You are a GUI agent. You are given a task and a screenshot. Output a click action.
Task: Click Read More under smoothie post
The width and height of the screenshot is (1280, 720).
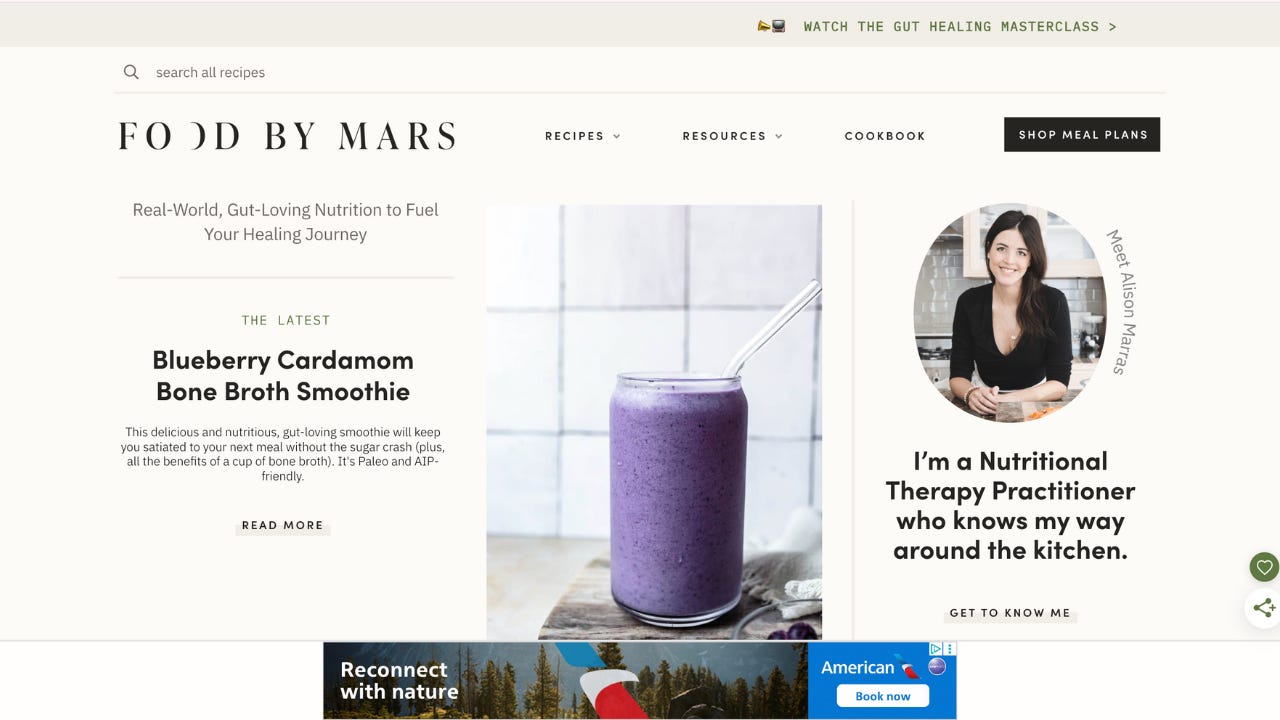[283, 525]
